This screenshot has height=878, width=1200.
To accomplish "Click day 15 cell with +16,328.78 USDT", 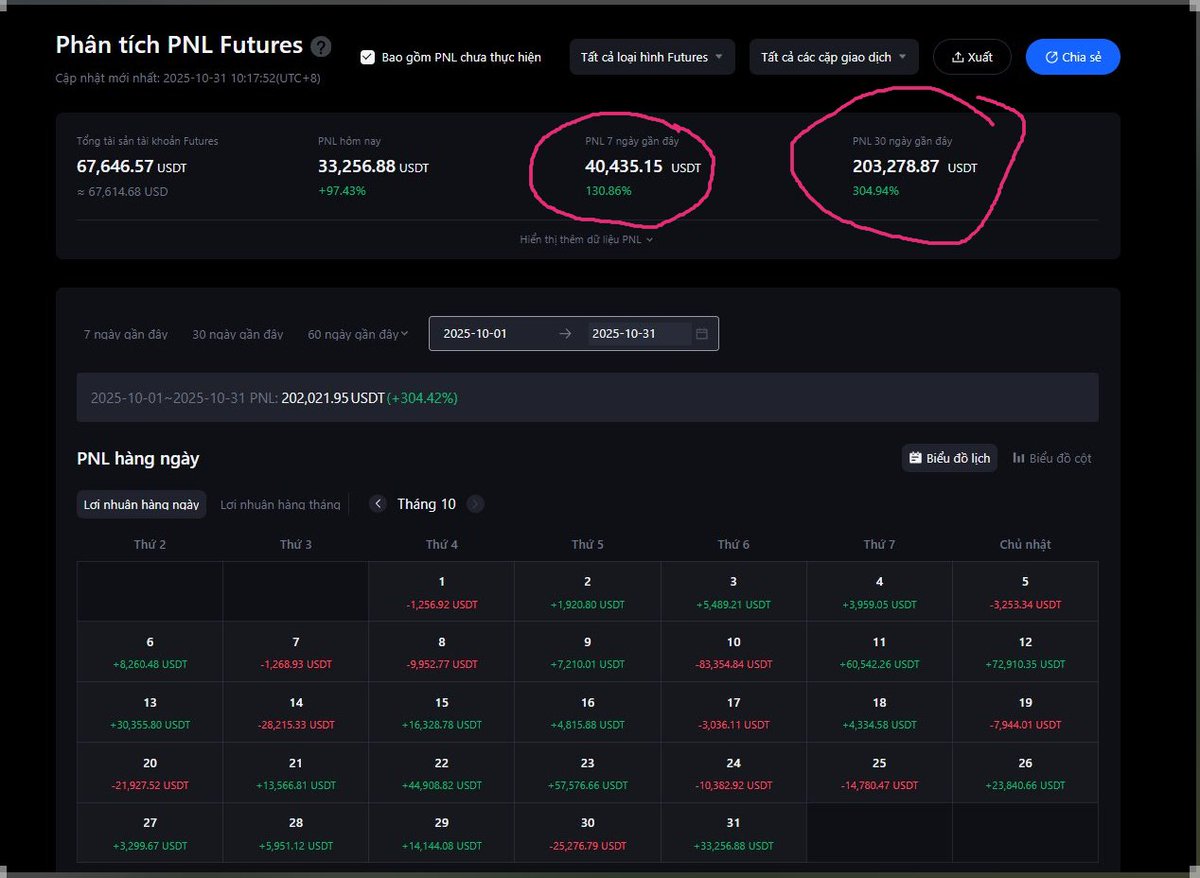I will coord(442,712).
